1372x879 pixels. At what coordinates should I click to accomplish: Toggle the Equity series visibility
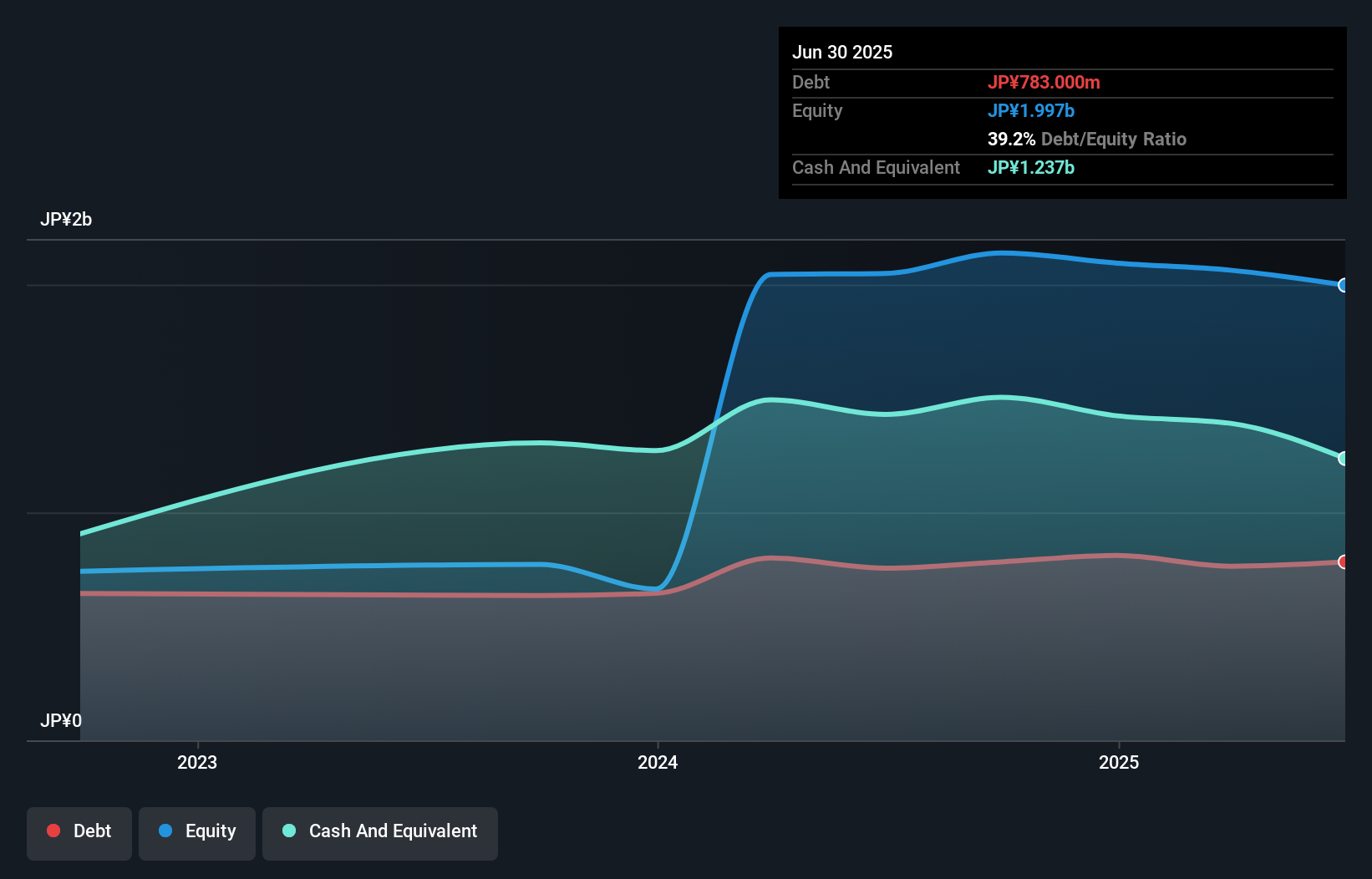pyautogui.click(x=196, y=832)
